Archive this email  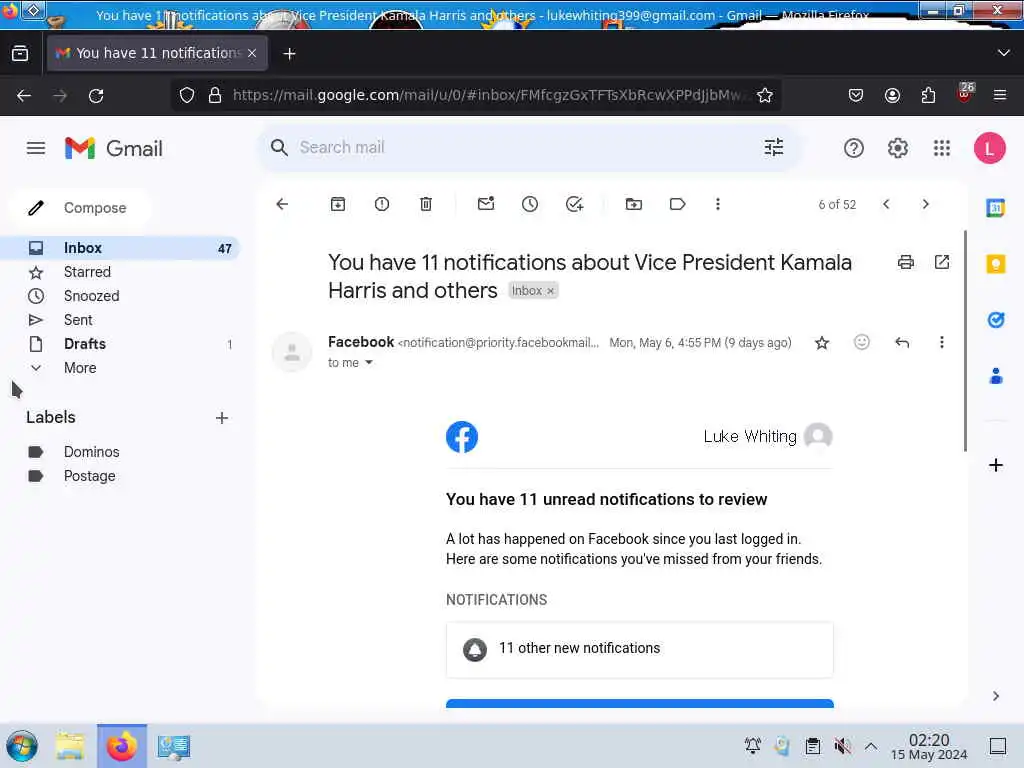pos(338,204)
